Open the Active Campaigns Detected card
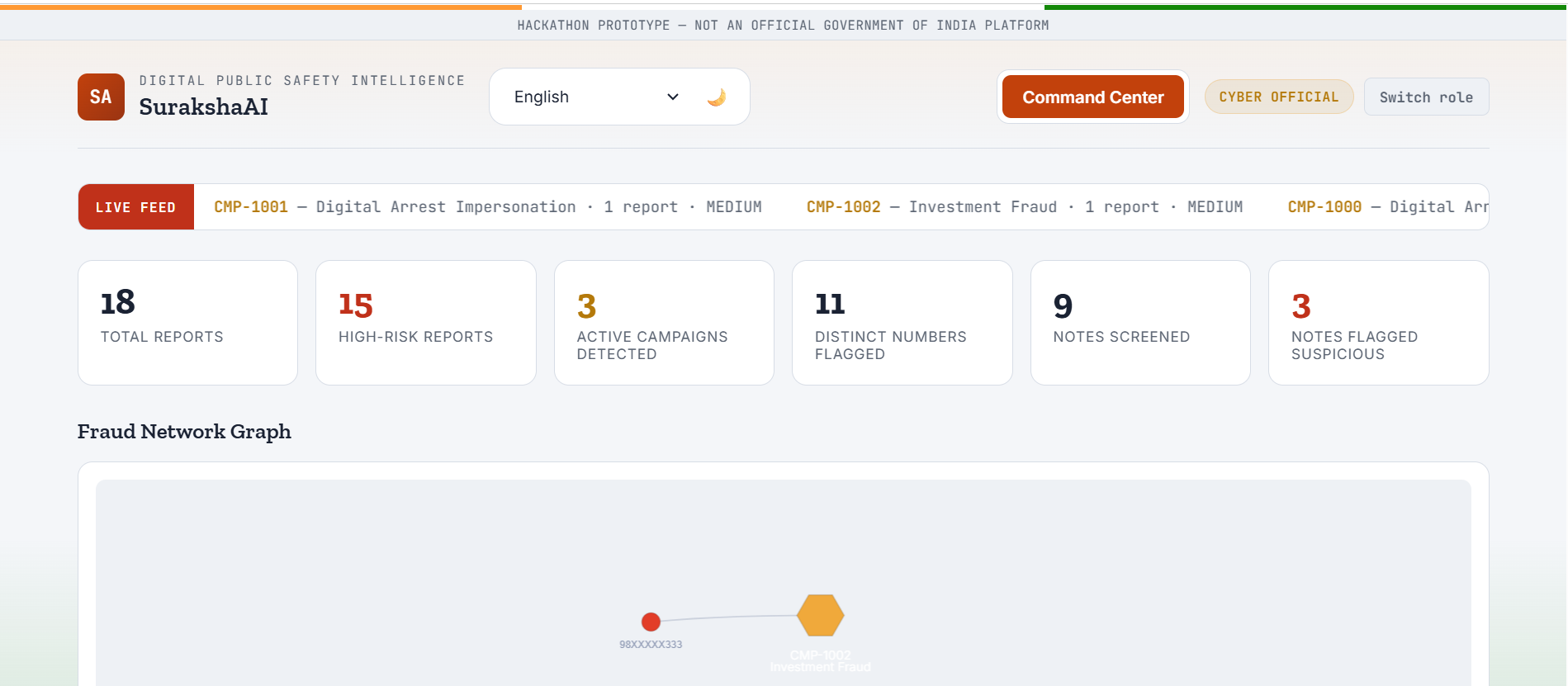 click(664, 323)
